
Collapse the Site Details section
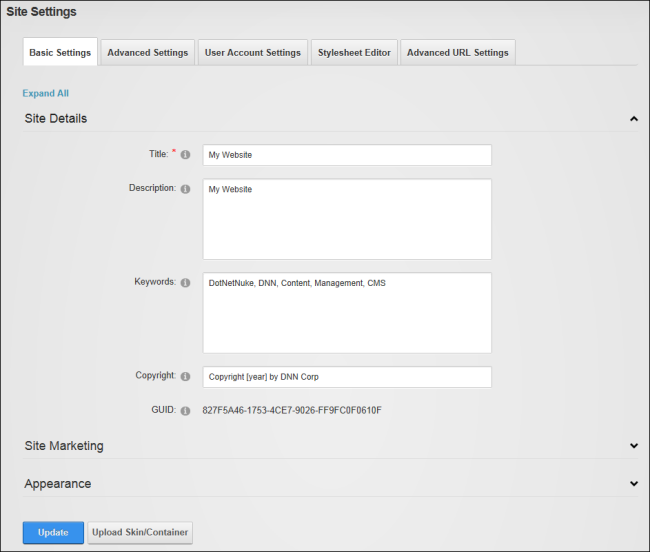point(633,119)
